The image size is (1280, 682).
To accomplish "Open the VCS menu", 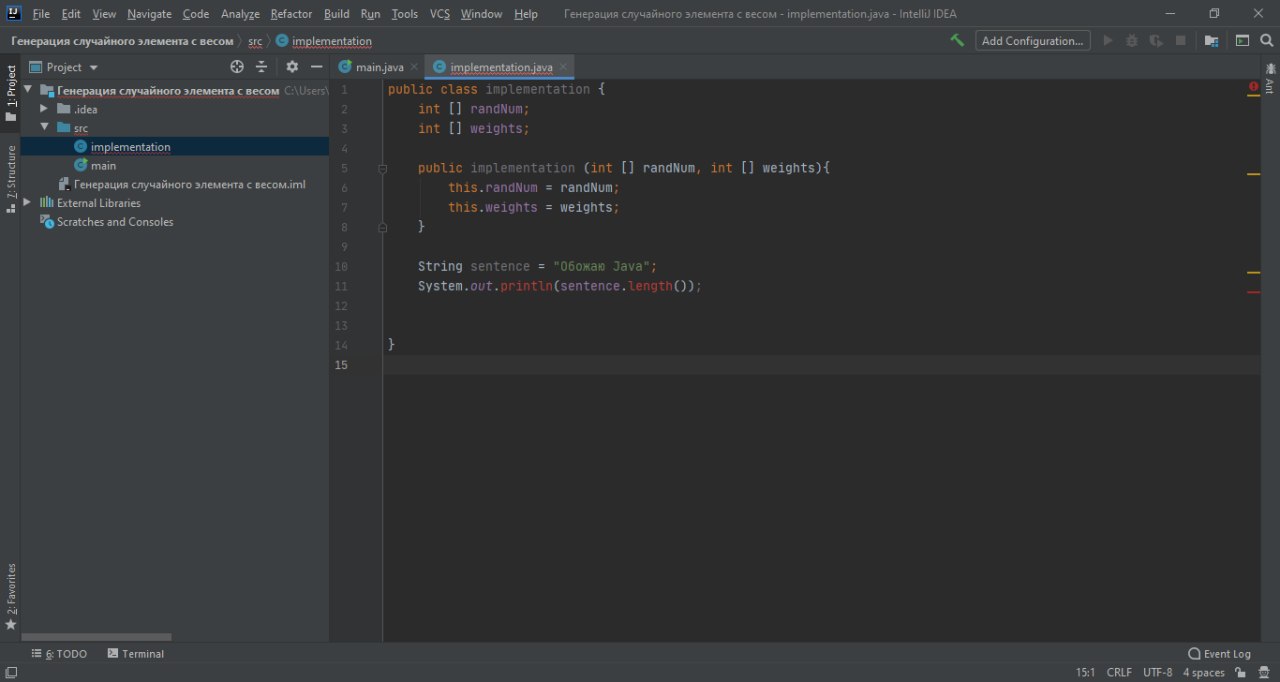I will tap(440, 14).
